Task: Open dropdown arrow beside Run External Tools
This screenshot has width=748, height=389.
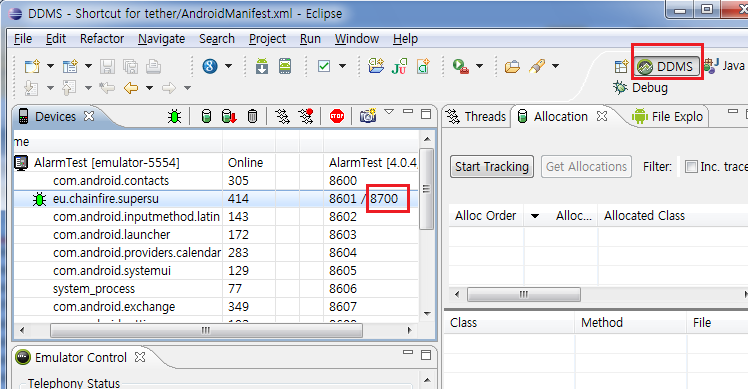Action: pos(479,66)
